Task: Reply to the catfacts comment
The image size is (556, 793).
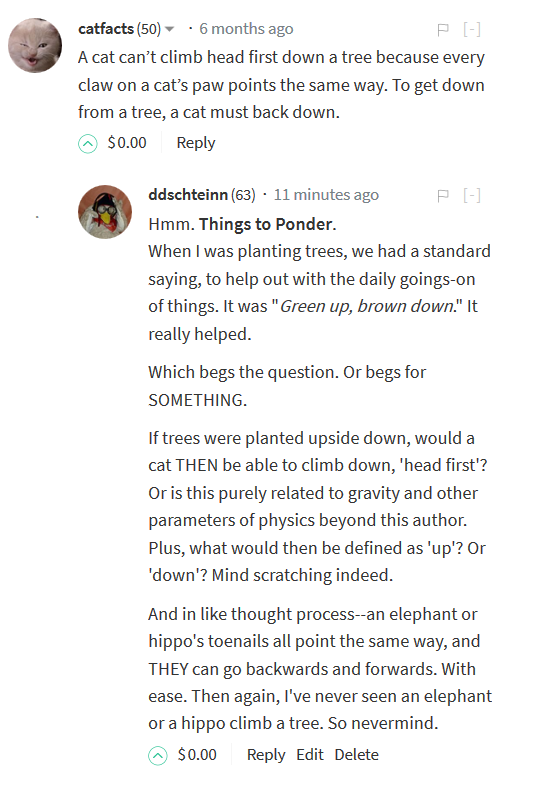Action: tap(196, 143)
